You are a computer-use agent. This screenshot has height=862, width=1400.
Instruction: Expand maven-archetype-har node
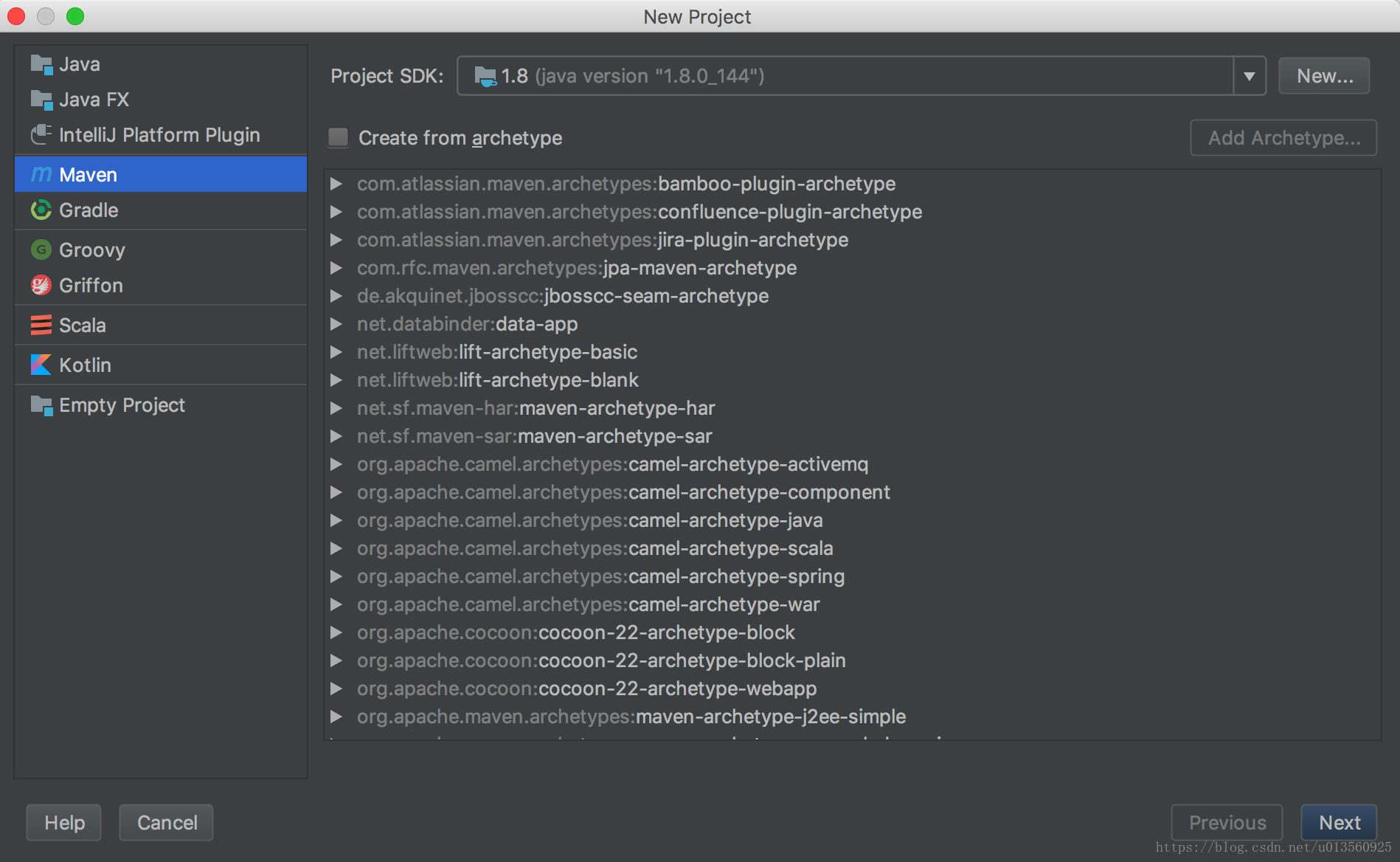click(x=336, y=408)
